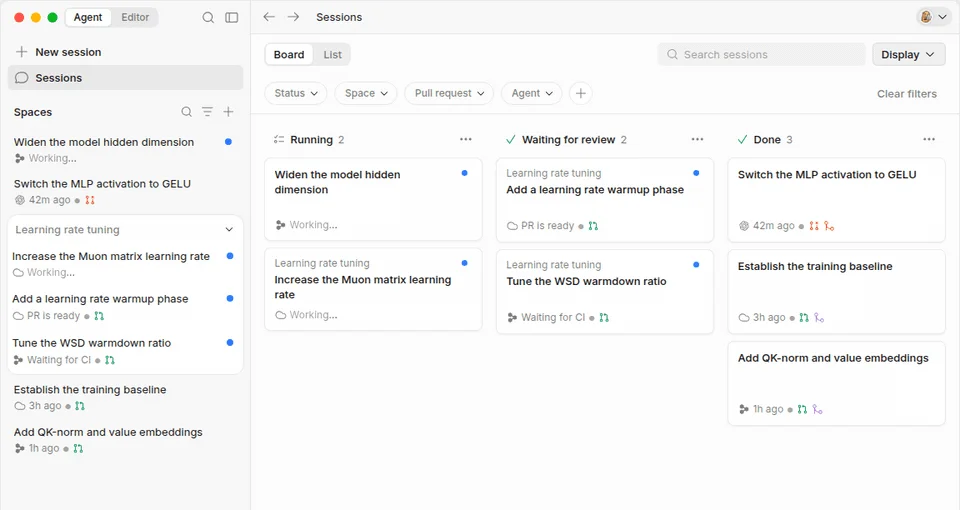Click the green PR icon on warmup phase card
Screen dimensions: 960x510
pos(593,225)
